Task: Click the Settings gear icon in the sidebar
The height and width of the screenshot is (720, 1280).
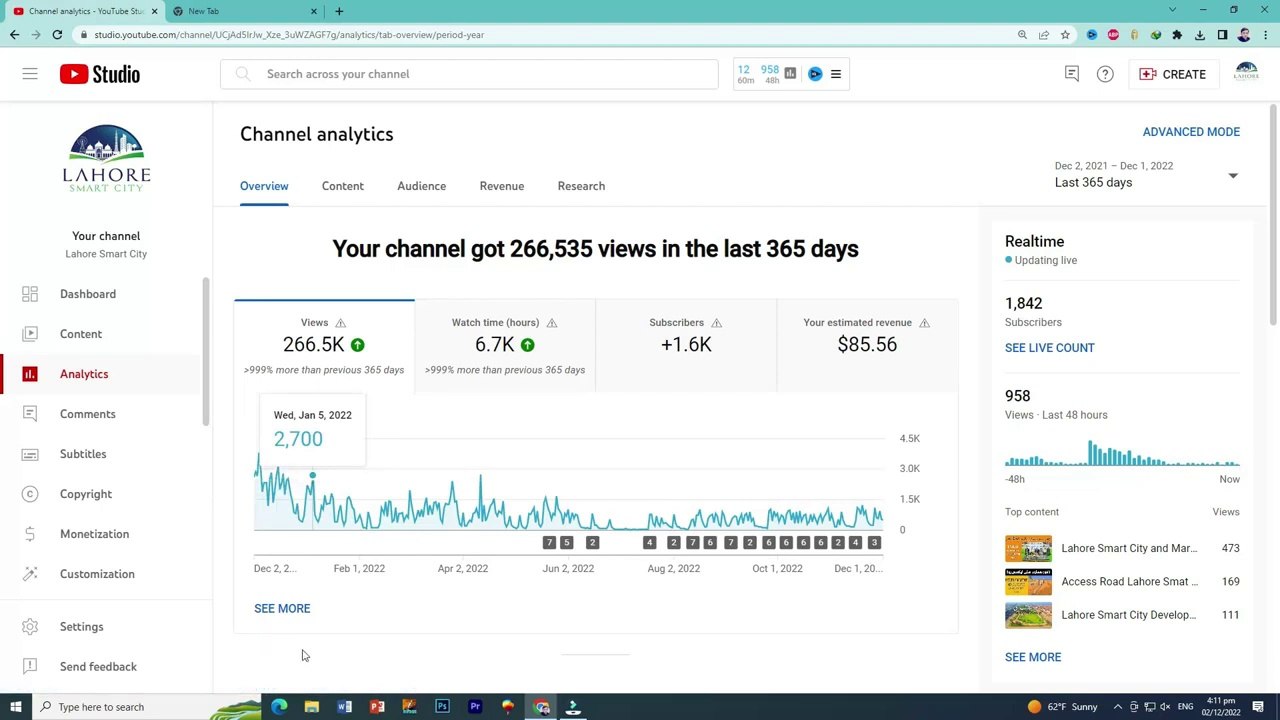Action: (x=30, y=627)
